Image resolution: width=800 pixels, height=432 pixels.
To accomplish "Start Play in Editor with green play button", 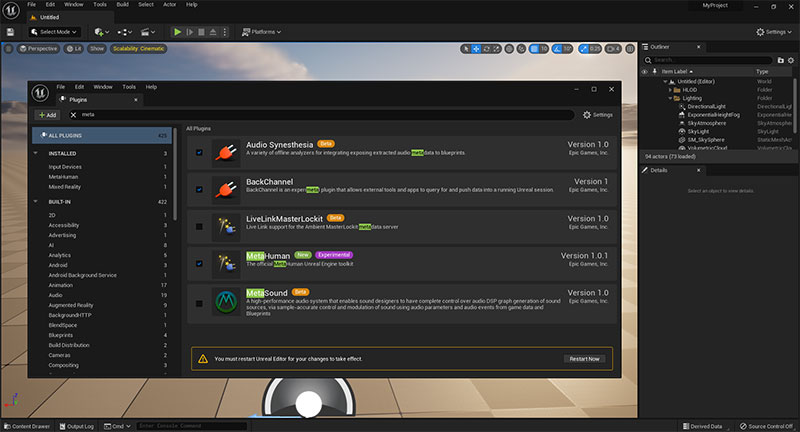I will [177, 32].
